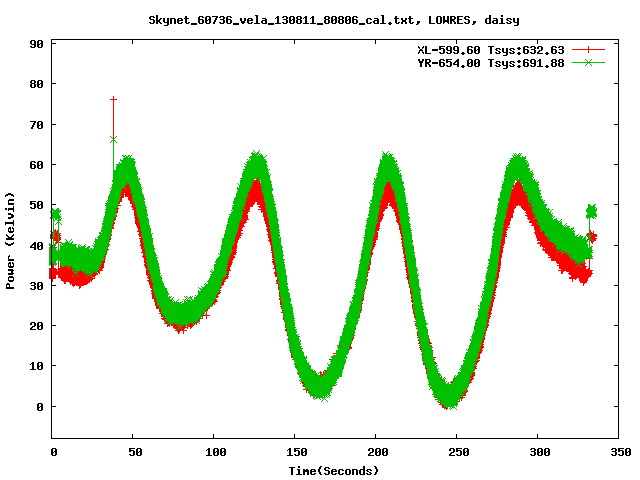The image size is (640, 480).
Task: Click the y-axis tick label 80
Action: tap(36, 84)
